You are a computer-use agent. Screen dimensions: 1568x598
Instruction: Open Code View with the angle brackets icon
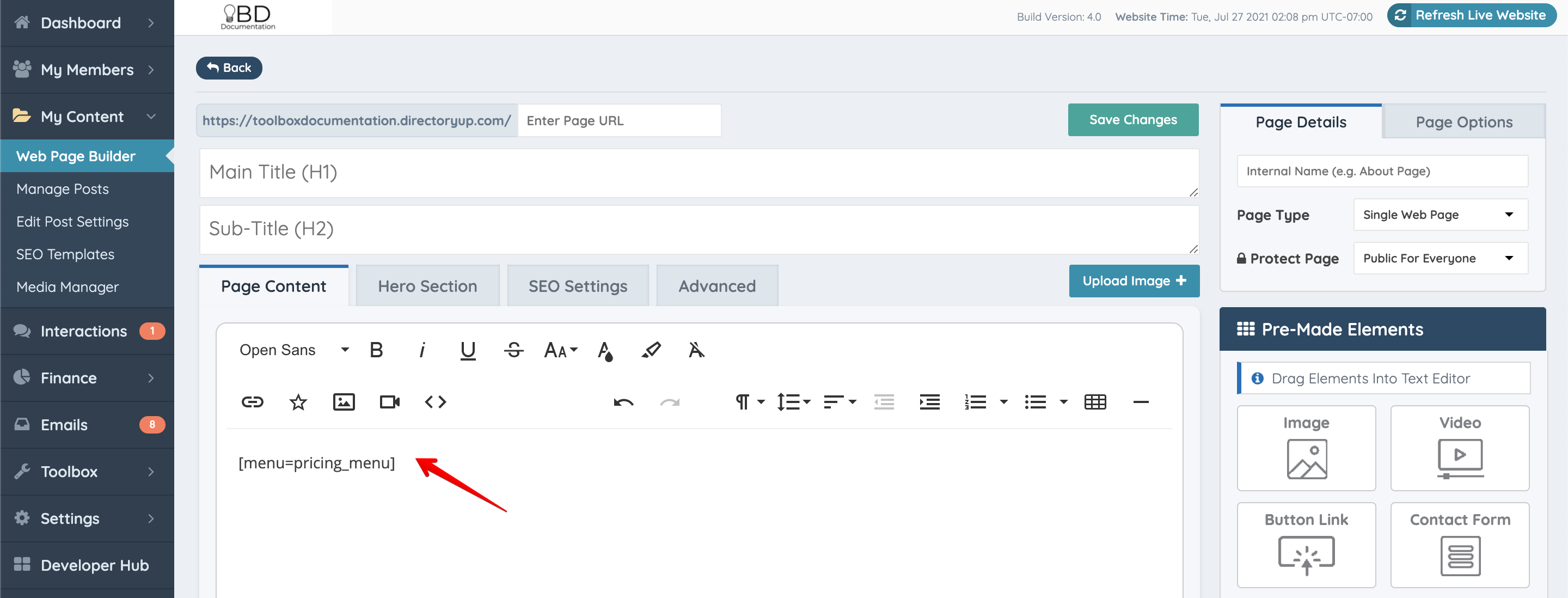(x=435, y=402)
